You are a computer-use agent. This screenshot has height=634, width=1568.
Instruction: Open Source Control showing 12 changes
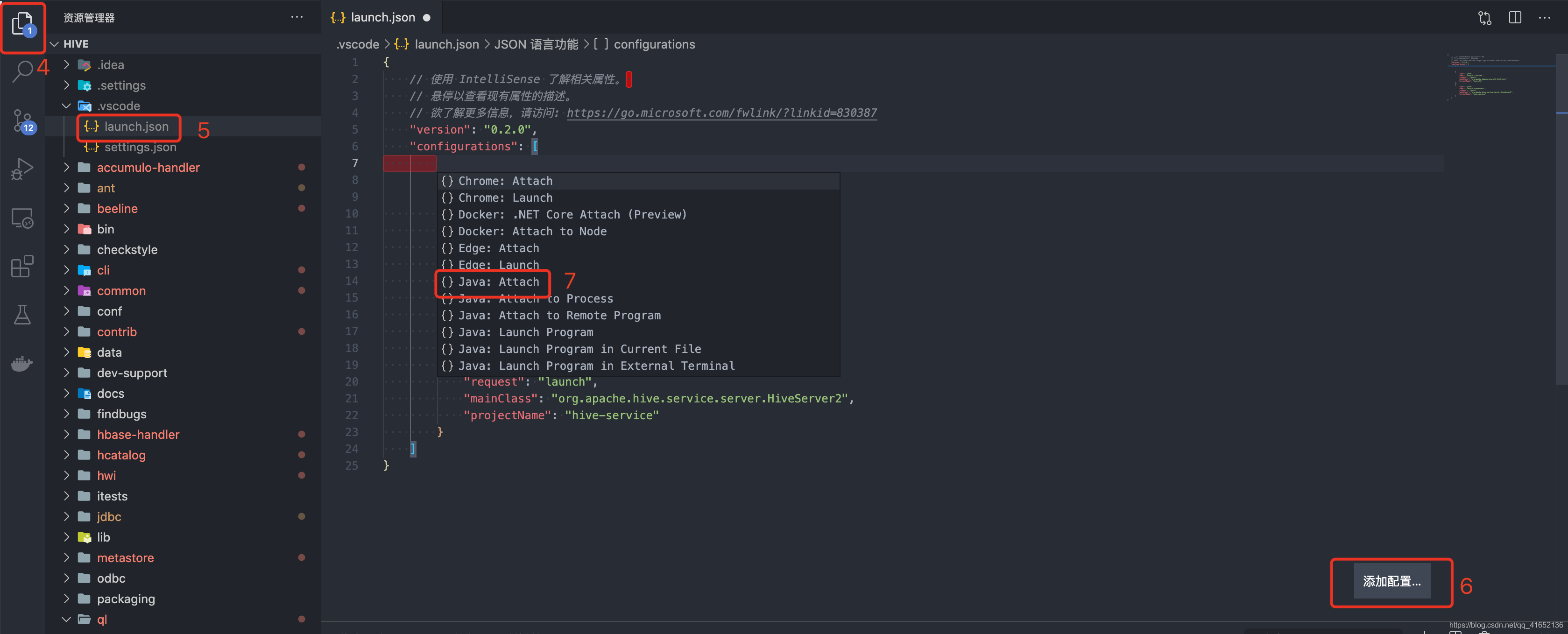point(22,120)
